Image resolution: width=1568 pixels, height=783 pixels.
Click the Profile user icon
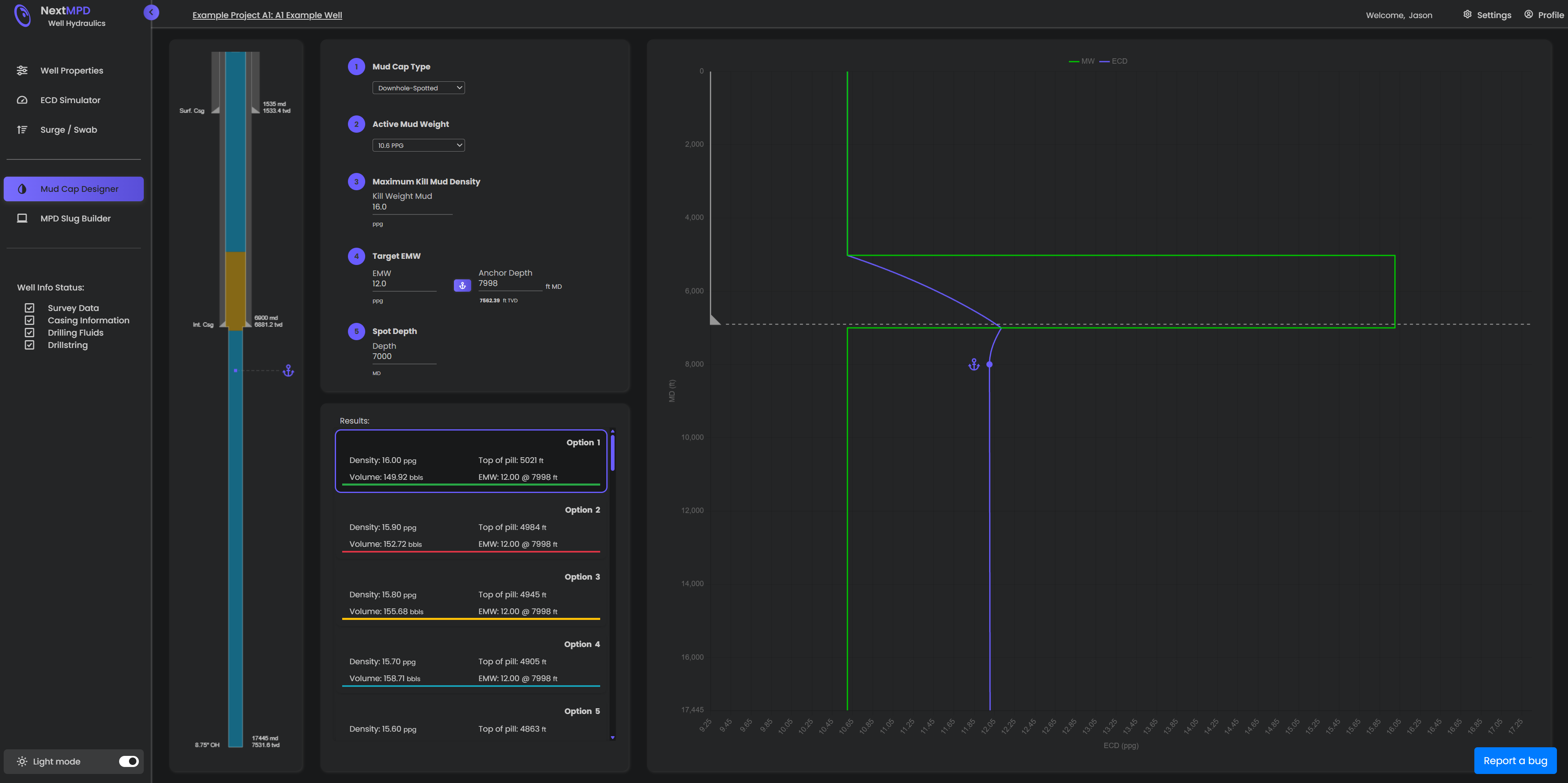(1528, 15)
